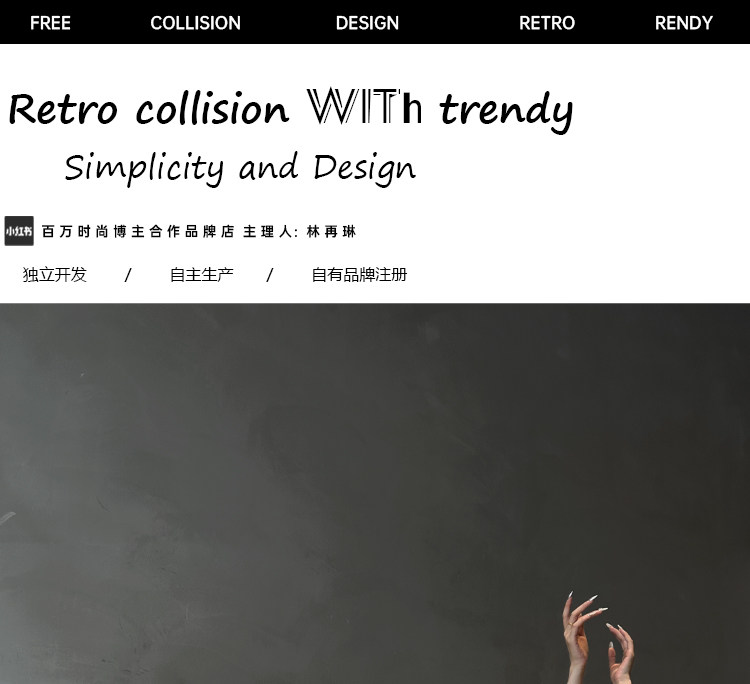Click the outlined 'WITh' word in headline
The image size is (750, 684).
coord(364,106)
